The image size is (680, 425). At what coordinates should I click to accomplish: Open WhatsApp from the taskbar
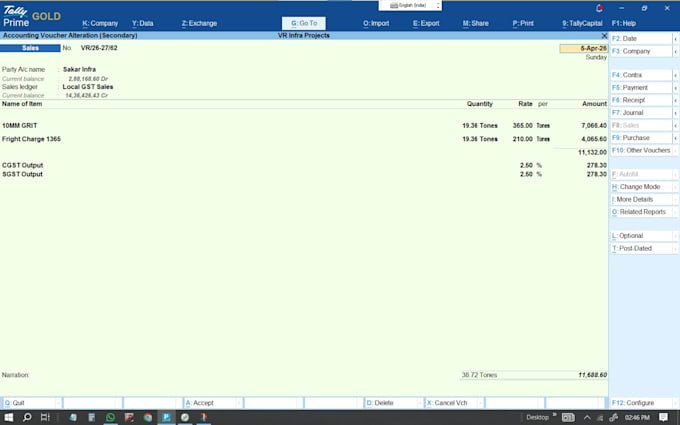[x=110, y=417]
